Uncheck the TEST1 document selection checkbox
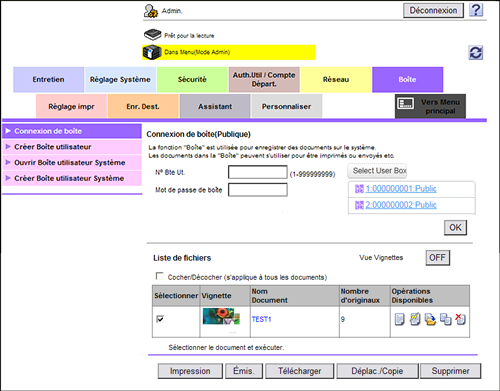The width and height of the screenshot is (500, 391). (160, 319)
